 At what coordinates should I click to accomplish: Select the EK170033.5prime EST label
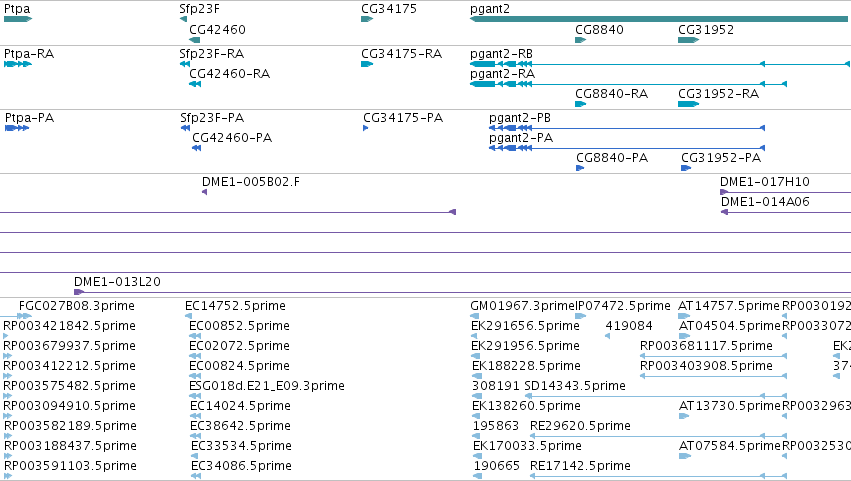point(527,446)
